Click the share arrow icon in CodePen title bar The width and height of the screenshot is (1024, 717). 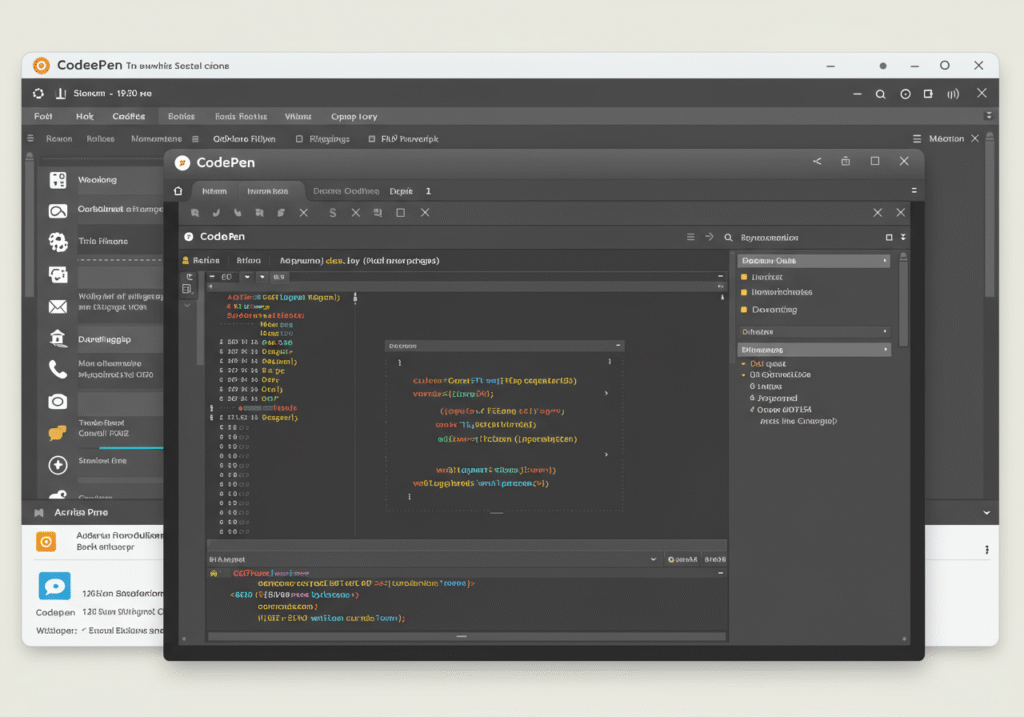(x=817, y=161)
